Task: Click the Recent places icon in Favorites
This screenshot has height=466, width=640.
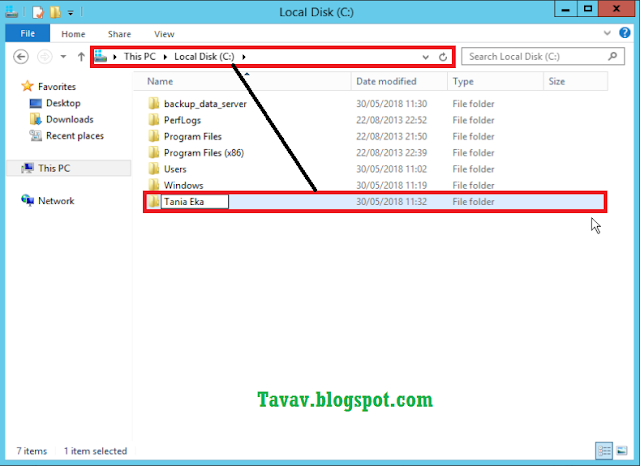Action: pyautogui.click(x=36, y=135)
